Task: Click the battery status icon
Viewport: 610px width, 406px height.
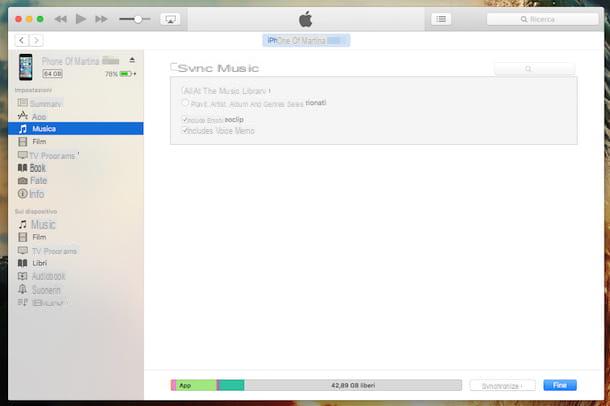Action: tap(126, 74)
